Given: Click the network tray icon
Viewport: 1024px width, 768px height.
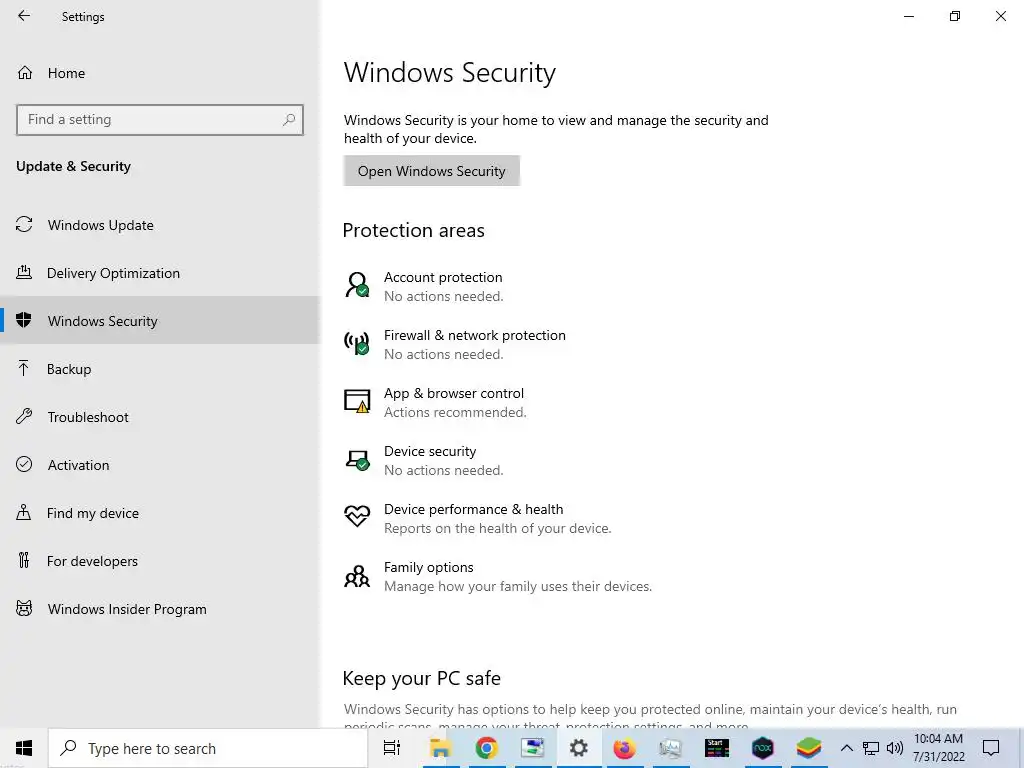Looking at the screenshot, I should pyautogui.click(x=871, y=748).
